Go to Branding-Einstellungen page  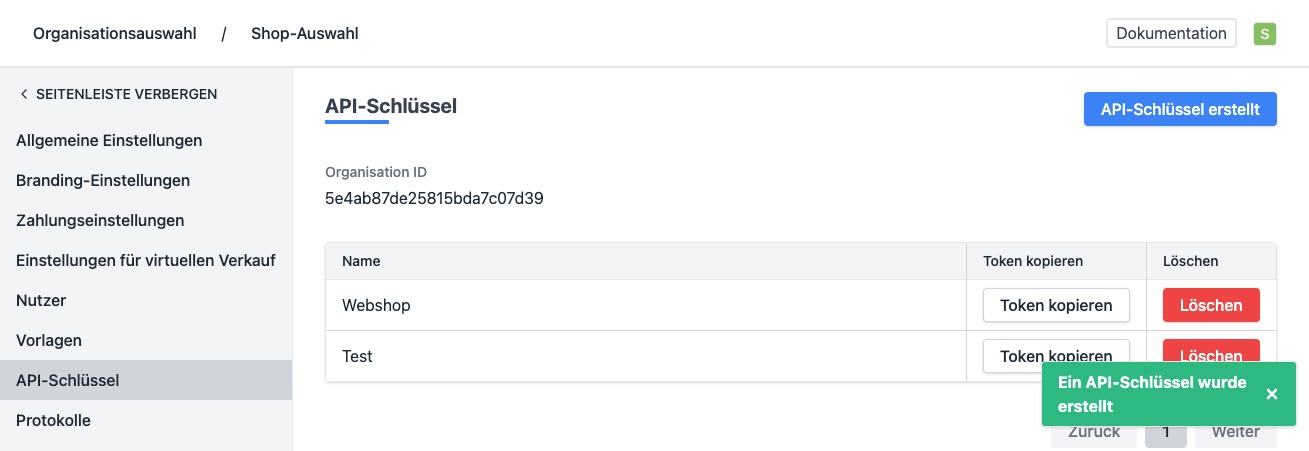pyautogui.click(x=103, y=180)
